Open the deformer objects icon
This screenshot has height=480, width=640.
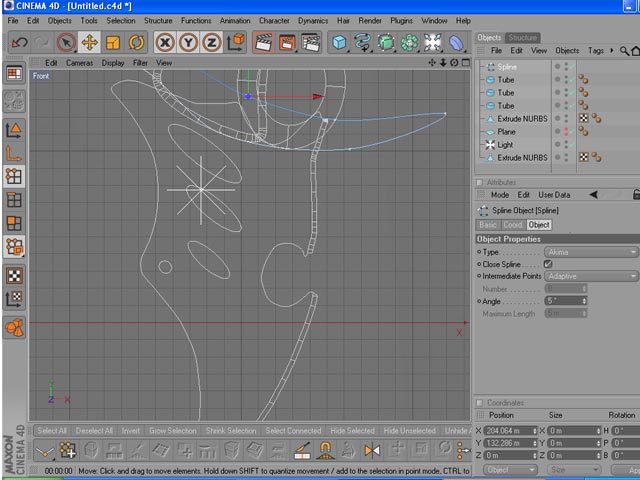click(456, 42)
